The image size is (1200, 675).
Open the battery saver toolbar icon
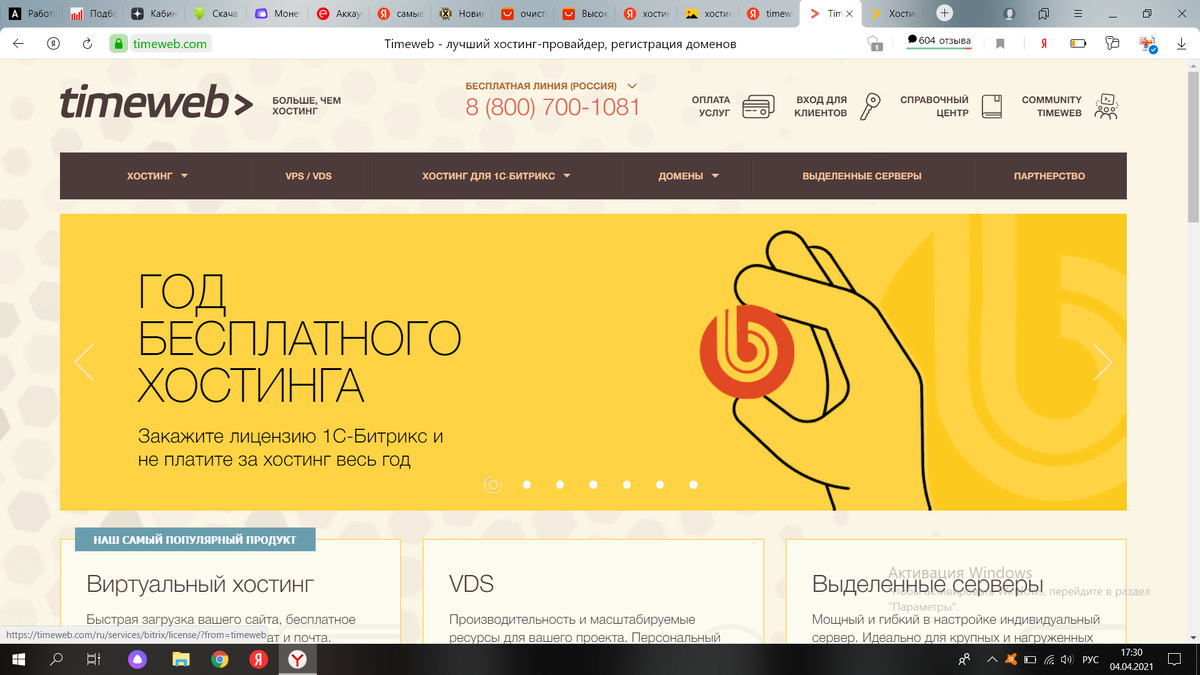1078,44
